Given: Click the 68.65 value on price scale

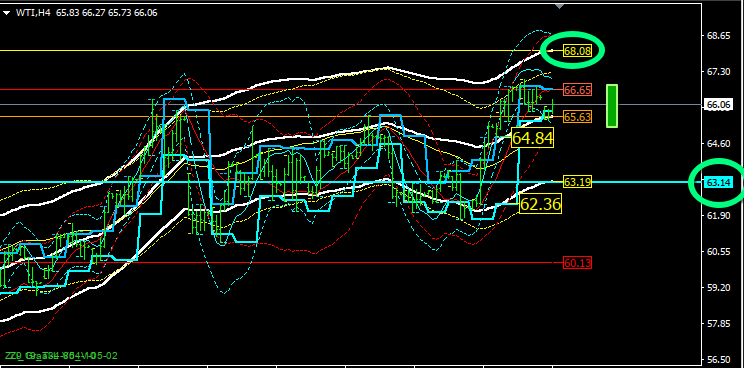Looking at the screenshot, I should [x=718, y=36].
